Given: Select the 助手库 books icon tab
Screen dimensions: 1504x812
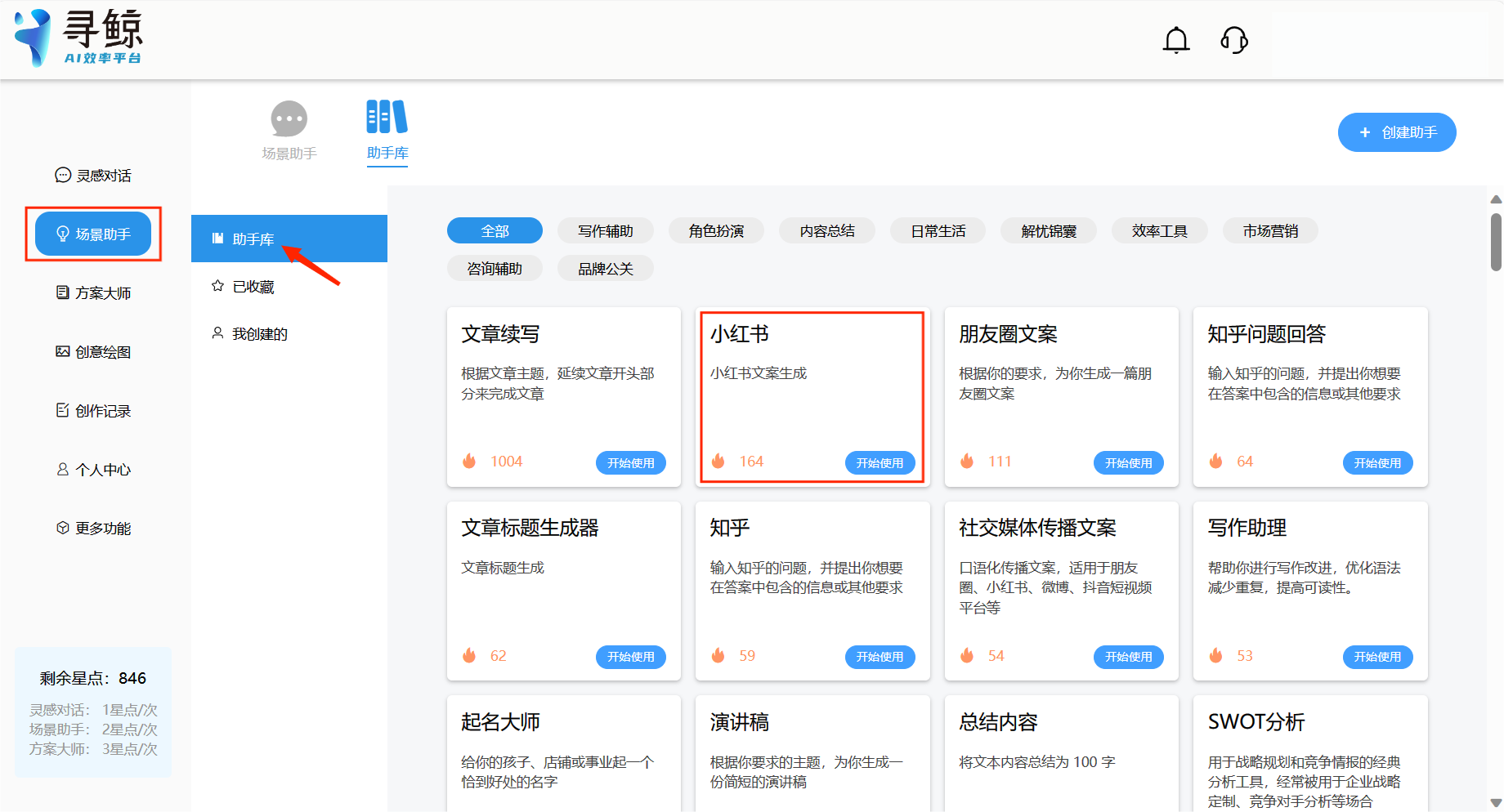Looking at the screenshot, I should tap(387, 118).
